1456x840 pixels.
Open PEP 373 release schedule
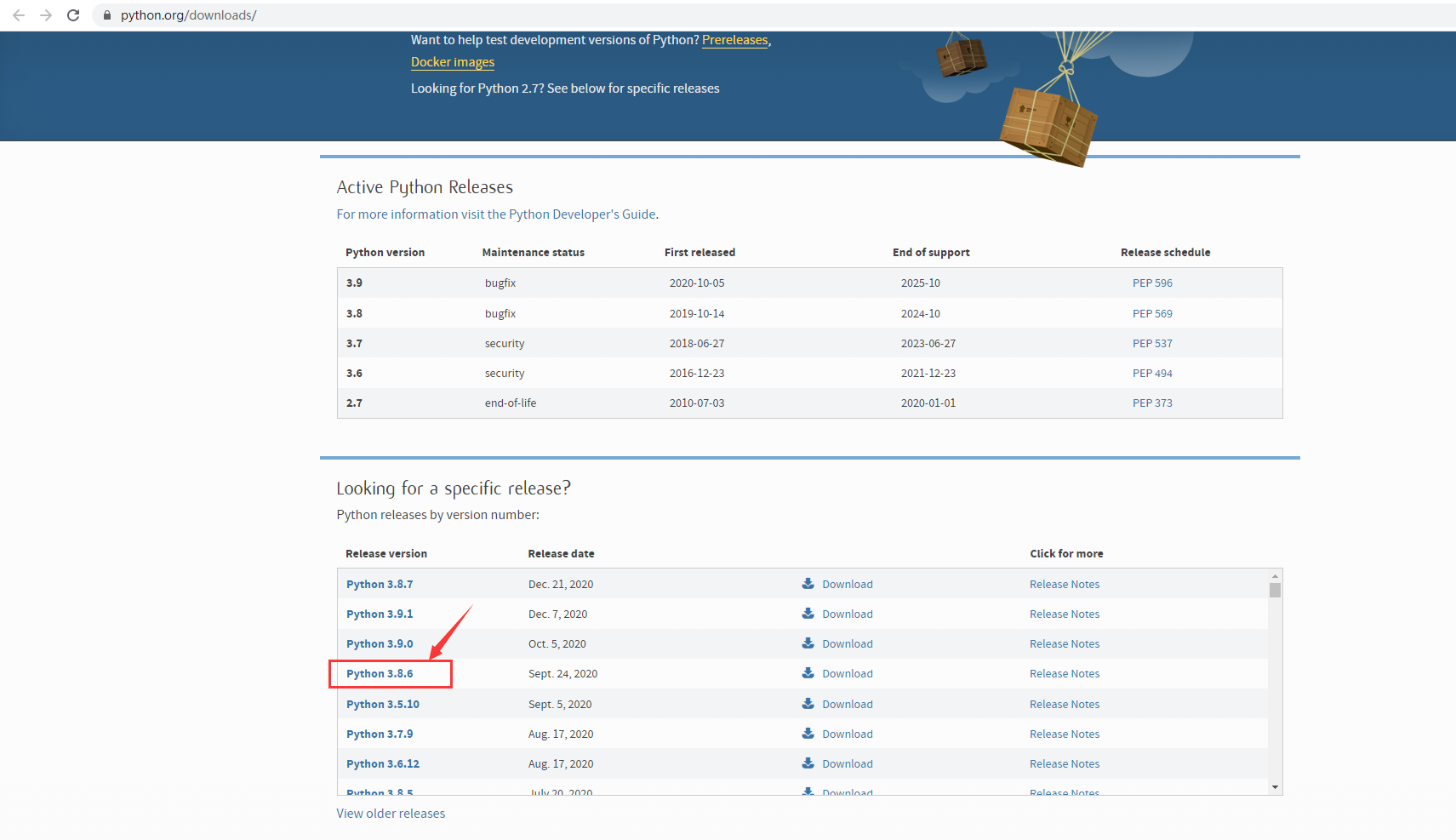click(x=1152, y=403)
